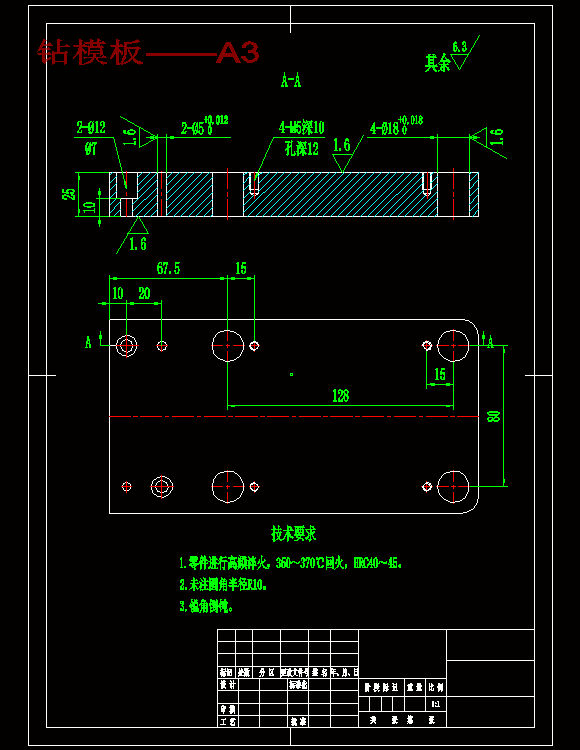The image size is (580, 750).
Task: Select the 10 dimension beside the 20
Action: (x=118, y=293)
